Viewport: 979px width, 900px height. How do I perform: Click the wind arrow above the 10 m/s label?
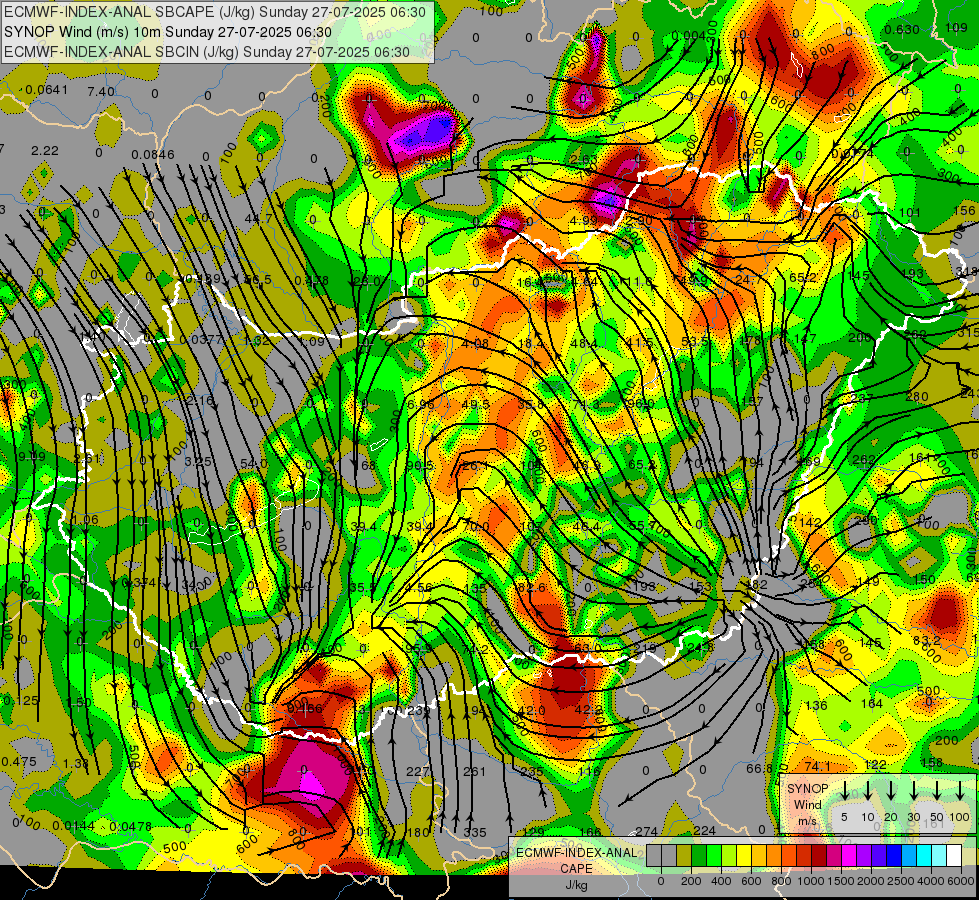[867, 791]
